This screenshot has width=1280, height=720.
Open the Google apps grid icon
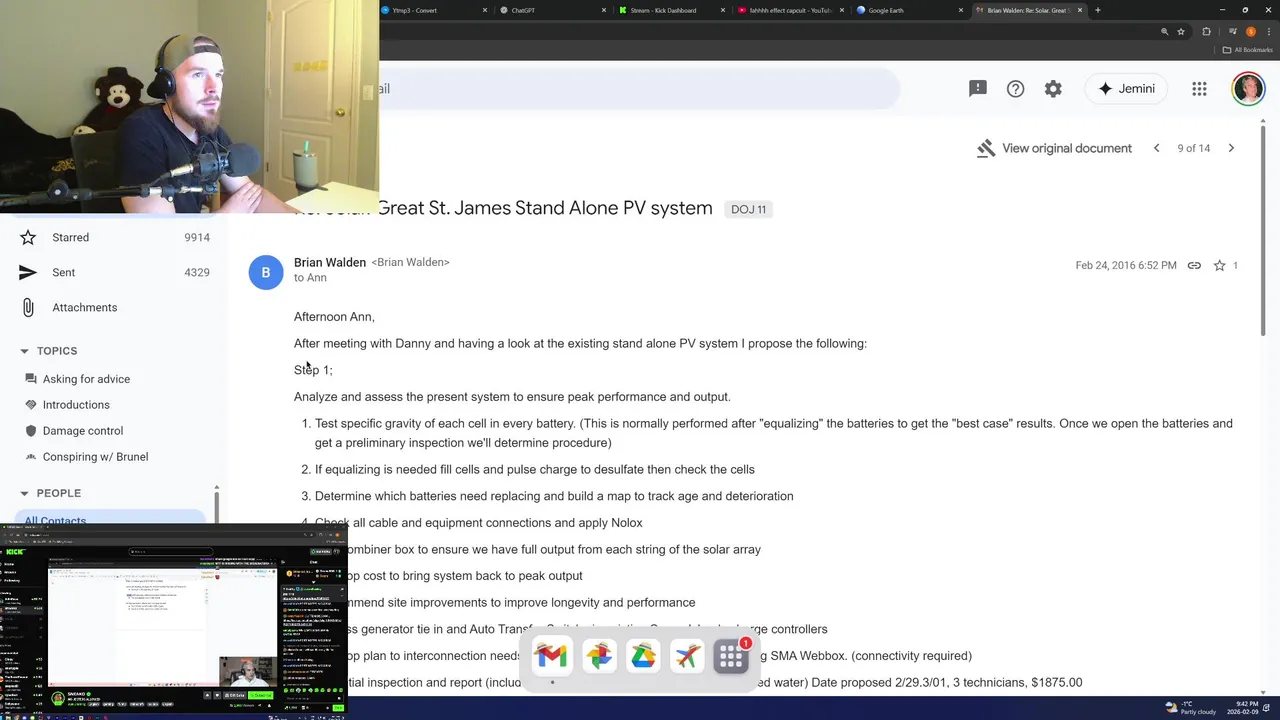pyautogui.click(x=1199, y=88)
